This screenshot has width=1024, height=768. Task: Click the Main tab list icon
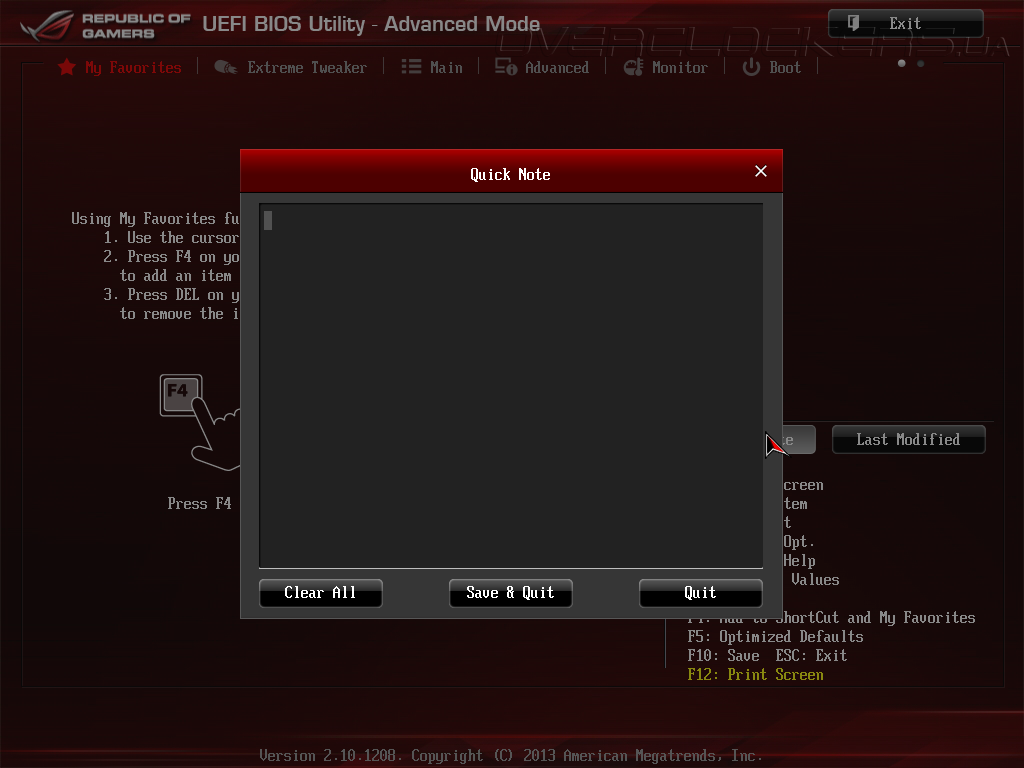point(411,67)
